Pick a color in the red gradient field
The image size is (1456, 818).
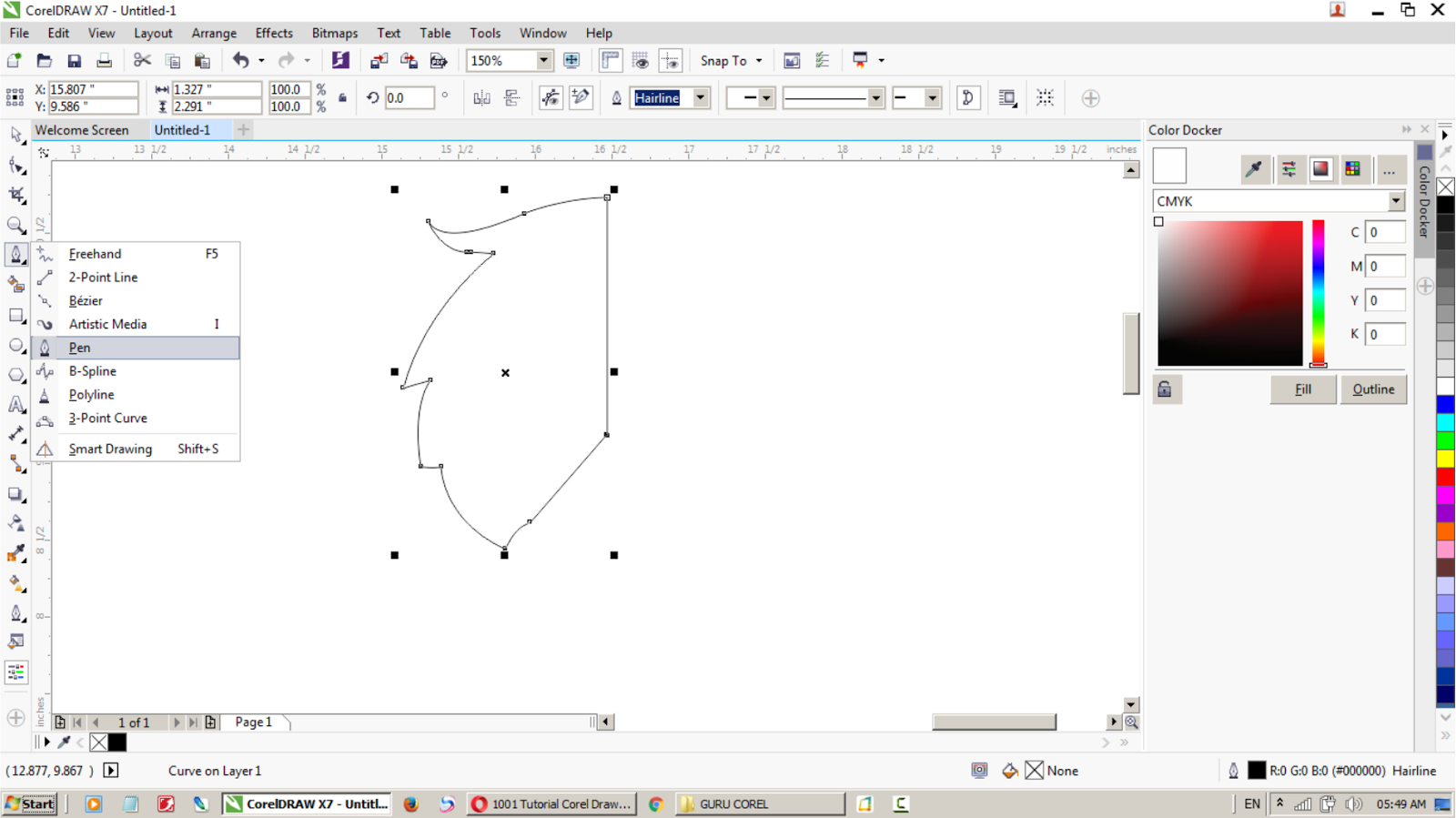(1229, 293)
